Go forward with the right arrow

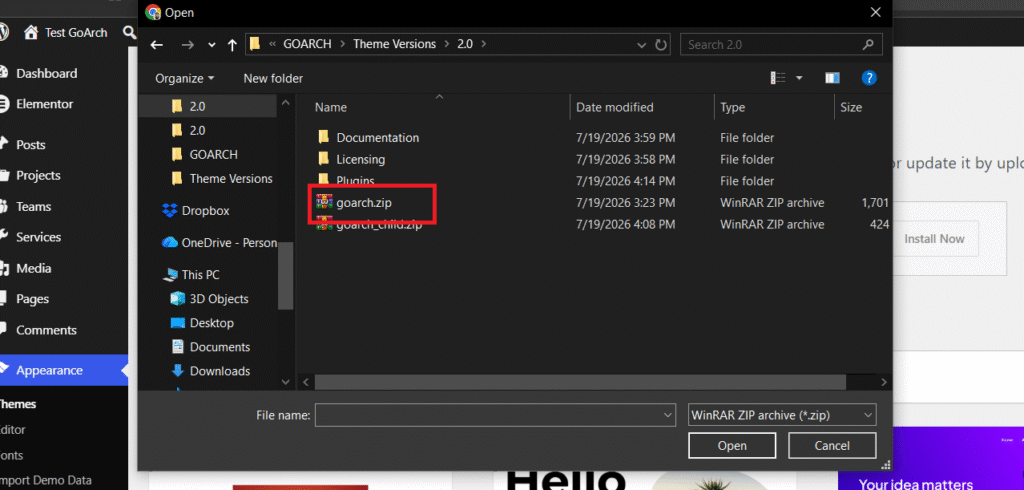(187, 45)
